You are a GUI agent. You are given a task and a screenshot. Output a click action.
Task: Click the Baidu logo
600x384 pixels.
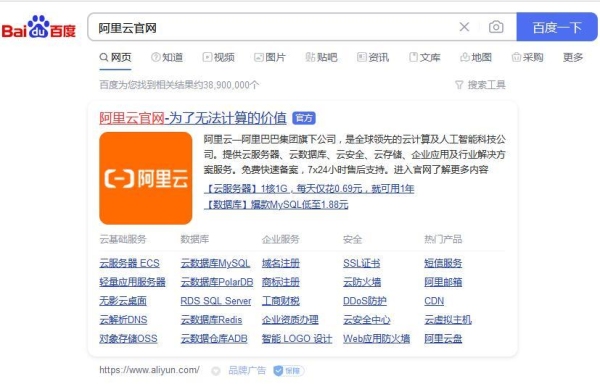[39, 27]
